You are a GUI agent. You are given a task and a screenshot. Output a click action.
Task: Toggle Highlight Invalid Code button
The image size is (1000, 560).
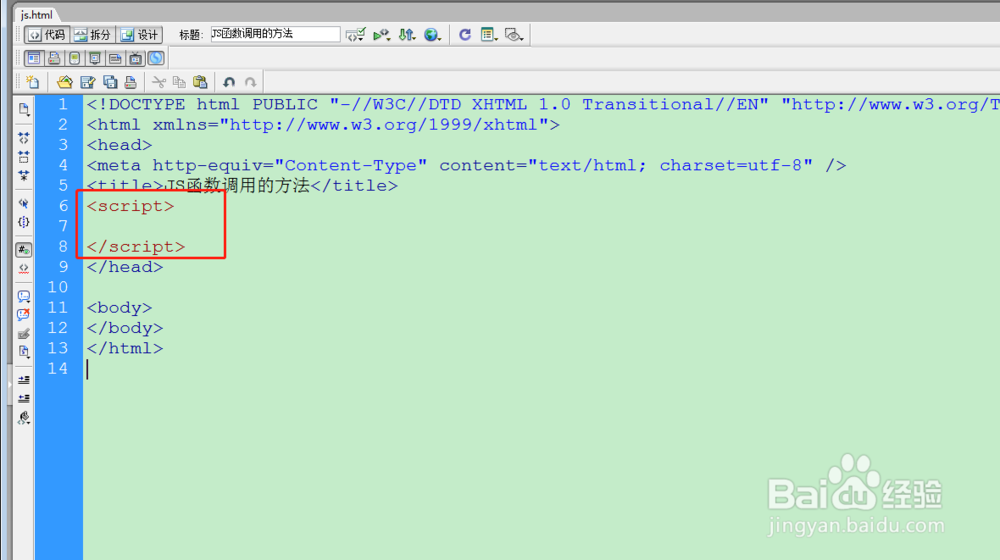coord(24,269)
